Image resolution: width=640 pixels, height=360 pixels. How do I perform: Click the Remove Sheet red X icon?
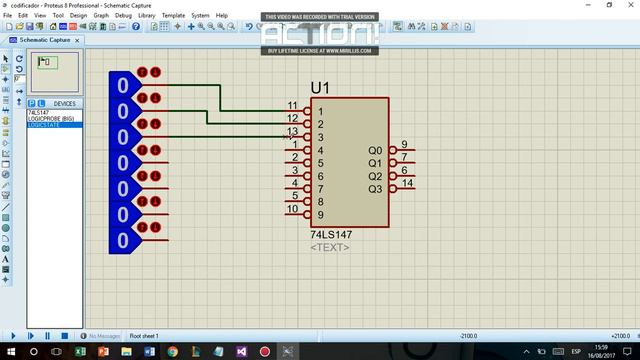pos(444,27)
